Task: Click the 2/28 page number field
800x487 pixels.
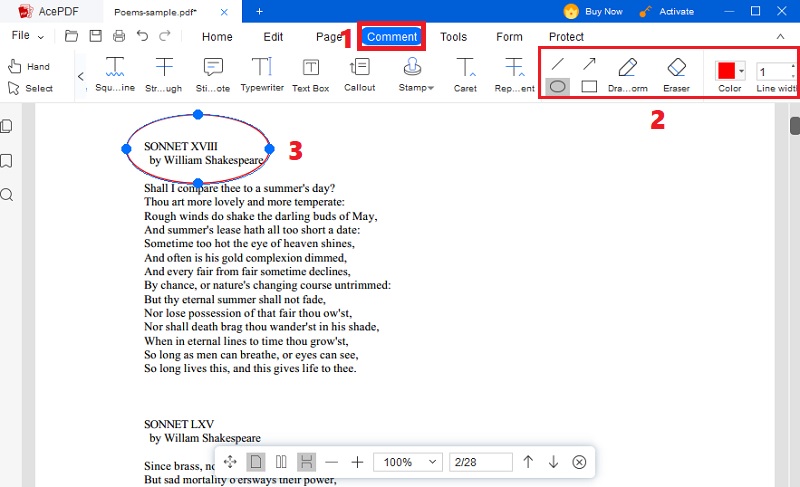Action: point(481,462)
